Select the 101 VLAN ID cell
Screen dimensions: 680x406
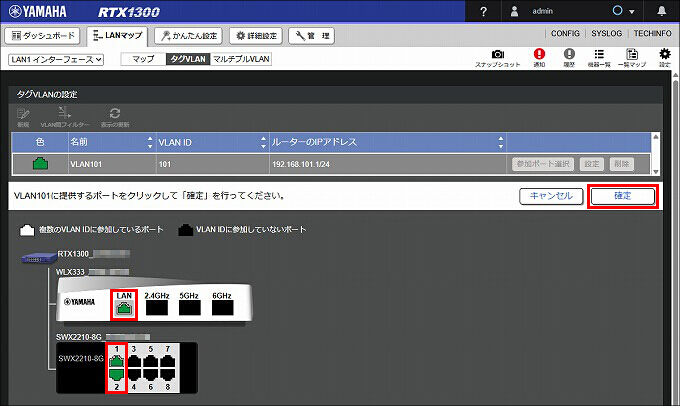pos(212,164)
